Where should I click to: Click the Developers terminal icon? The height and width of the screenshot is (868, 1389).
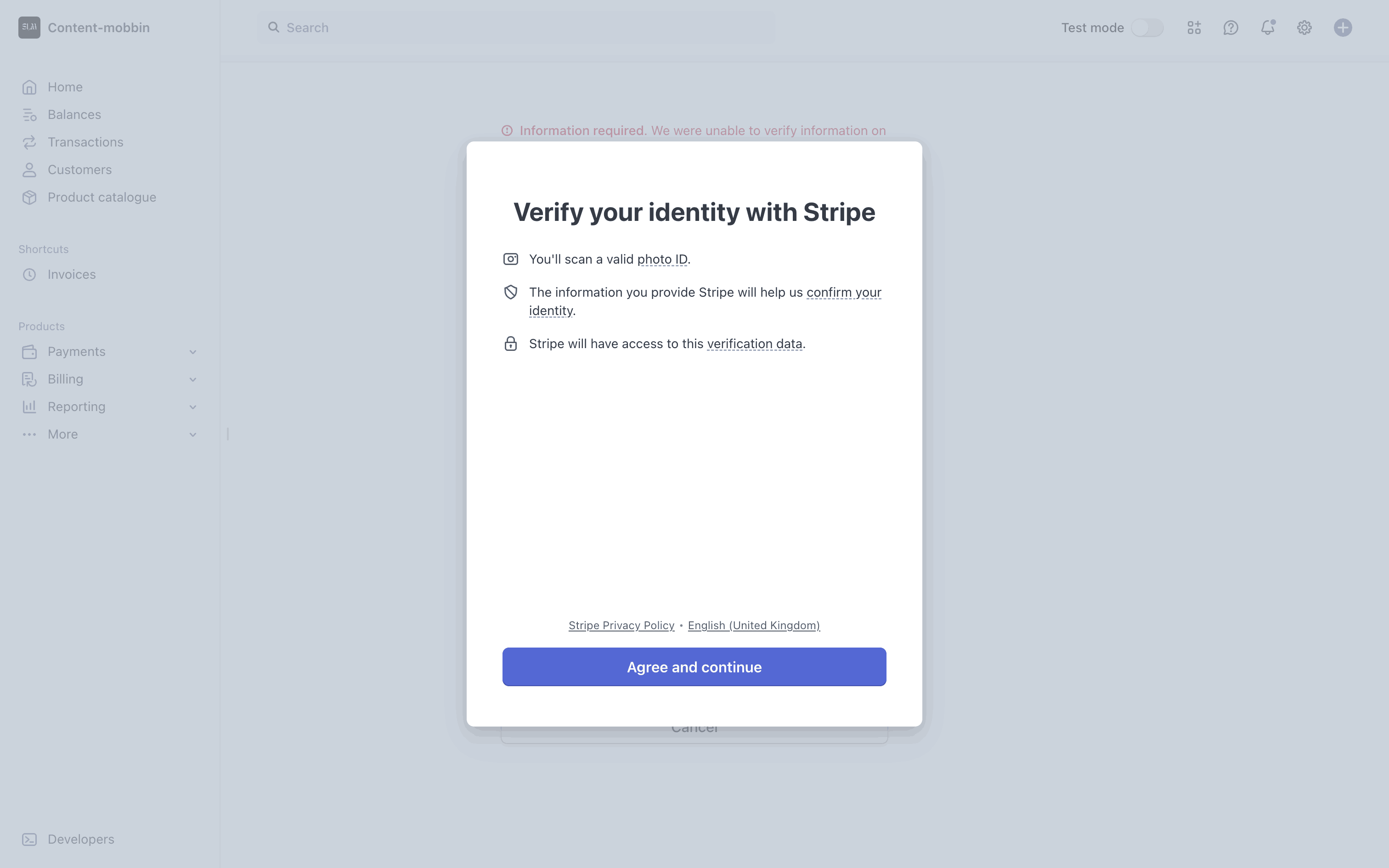(29, 840)
